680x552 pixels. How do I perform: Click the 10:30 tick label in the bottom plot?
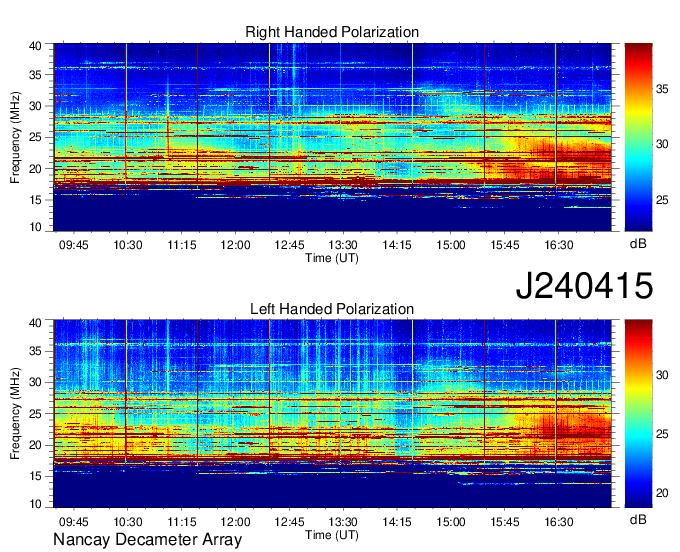click(128, 522)
